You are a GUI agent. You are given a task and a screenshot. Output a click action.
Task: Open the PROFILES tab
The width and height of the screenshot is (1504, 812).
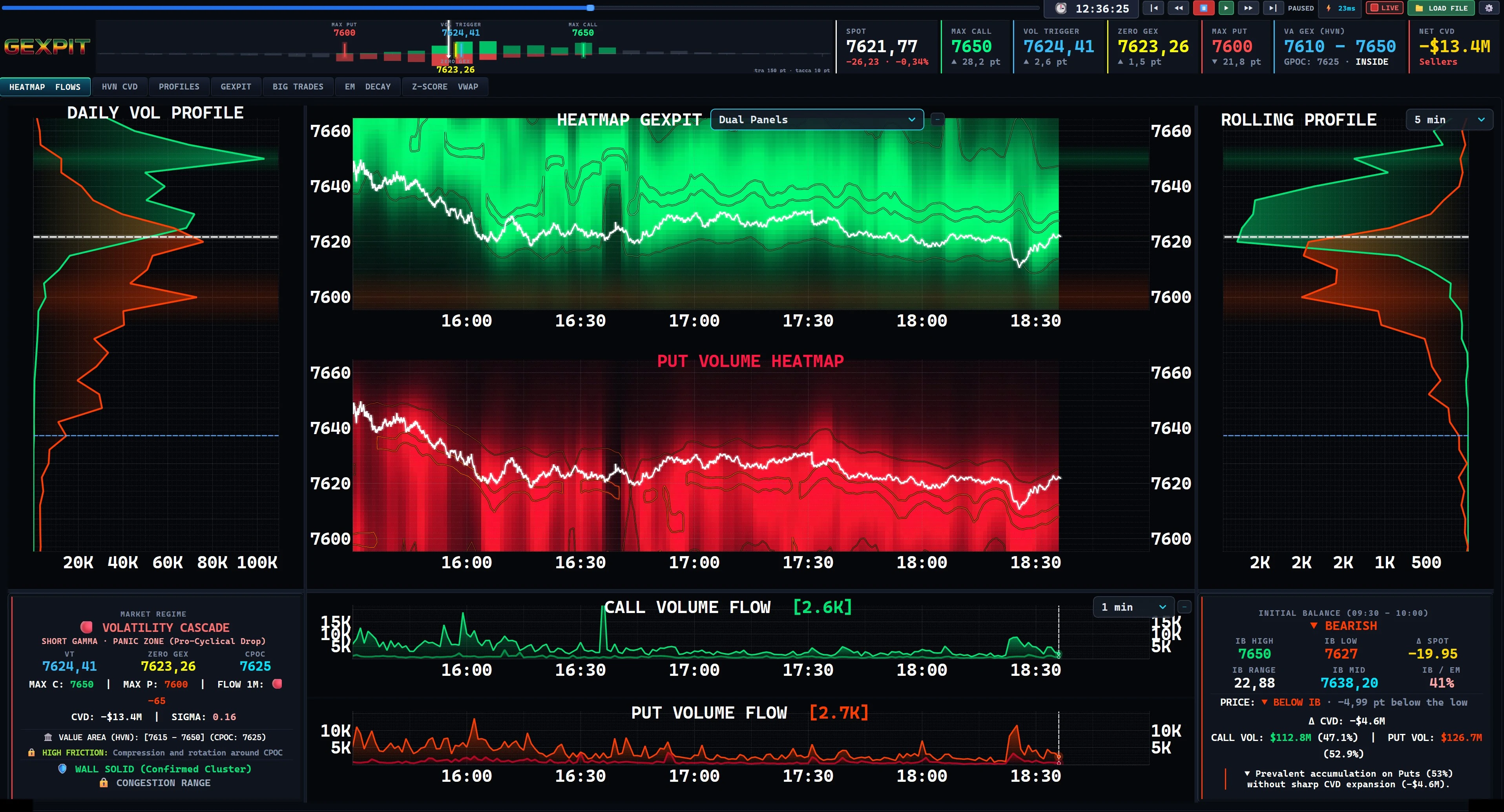point(179,87)
